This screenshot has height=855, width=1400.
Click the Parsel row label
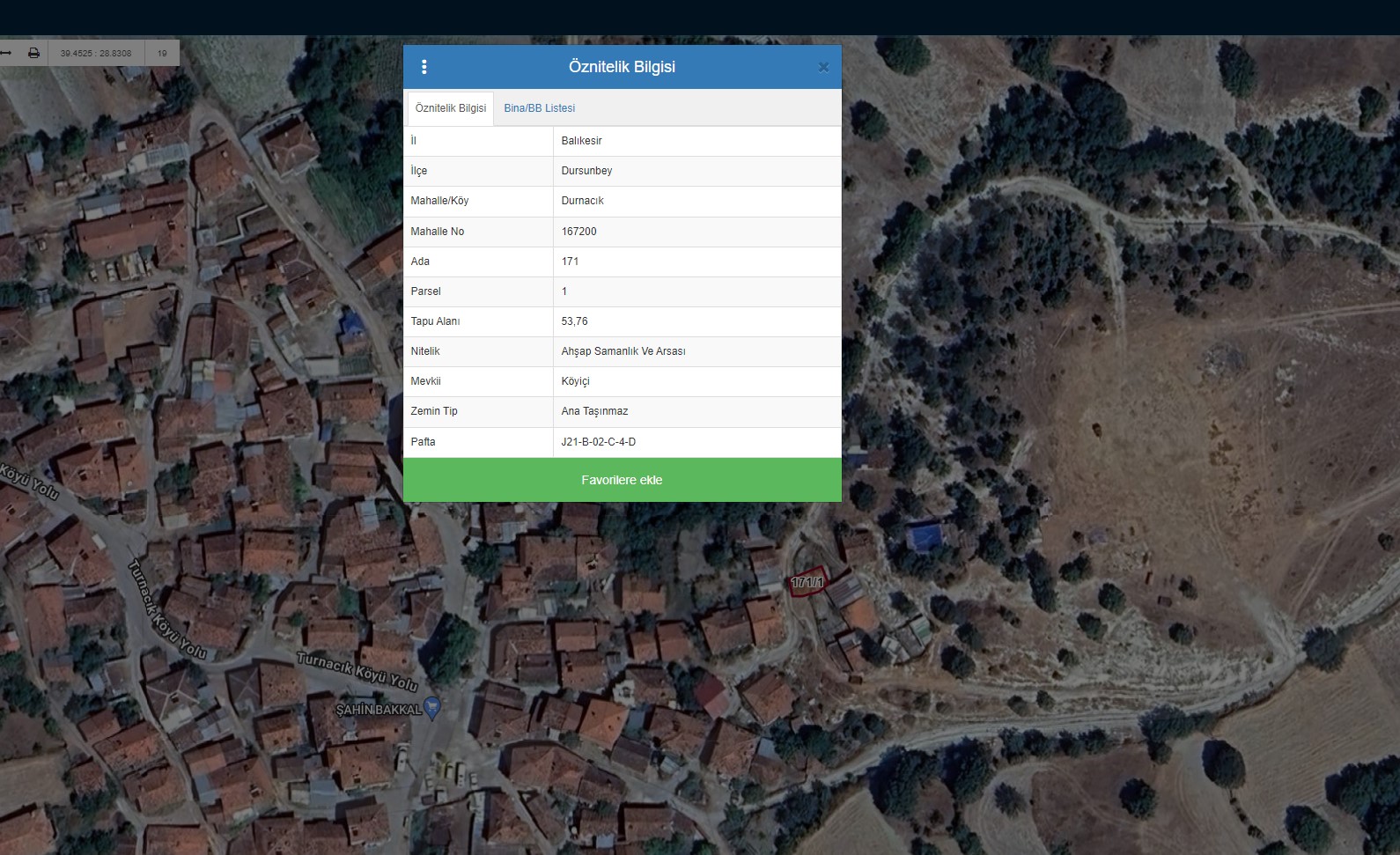426,291
